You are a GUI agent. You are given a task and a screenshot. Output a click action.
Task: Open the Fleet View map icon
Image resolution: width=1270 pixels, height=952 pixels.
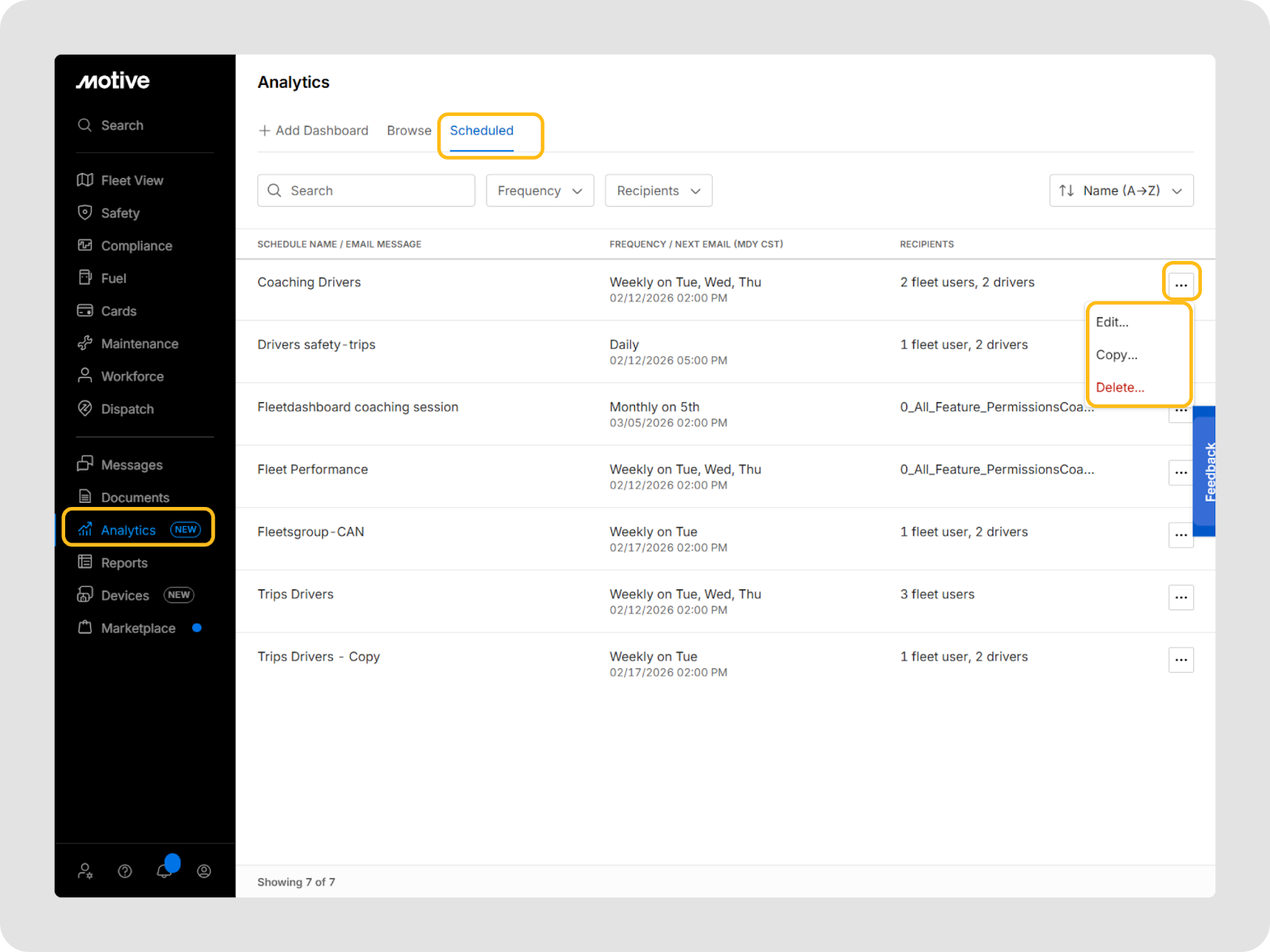[85, 180]
